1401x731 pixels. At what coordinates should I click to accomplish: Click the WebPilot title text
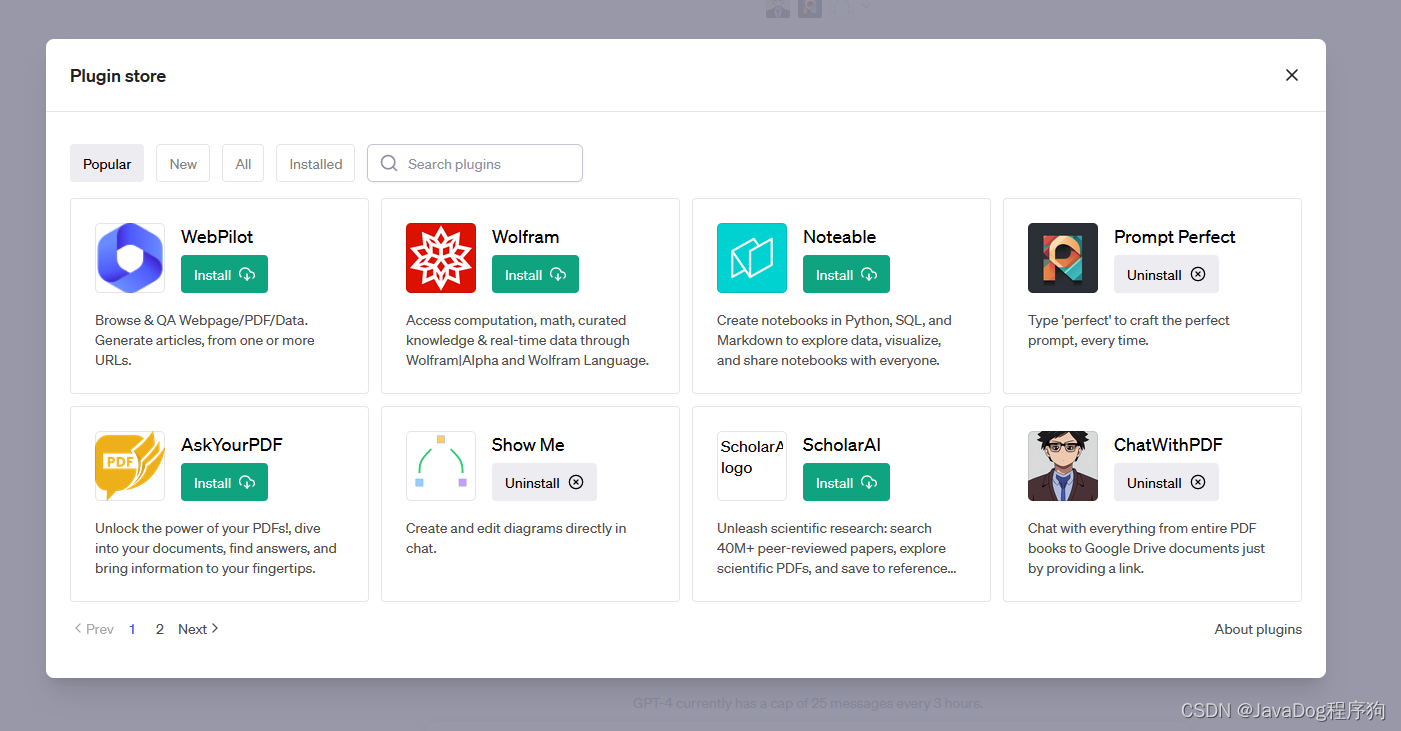pos(217,237)
